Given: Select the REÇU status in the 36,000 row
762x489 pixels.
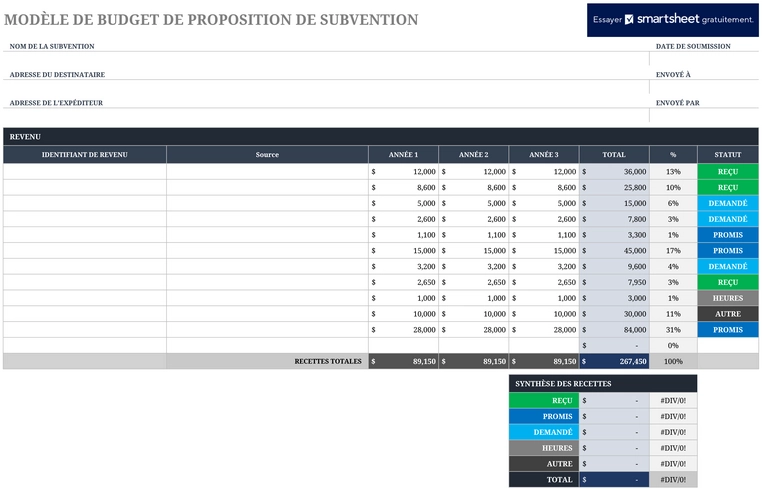Looking at the screenshot, I should pyautogui.click(x=728, y=172).
